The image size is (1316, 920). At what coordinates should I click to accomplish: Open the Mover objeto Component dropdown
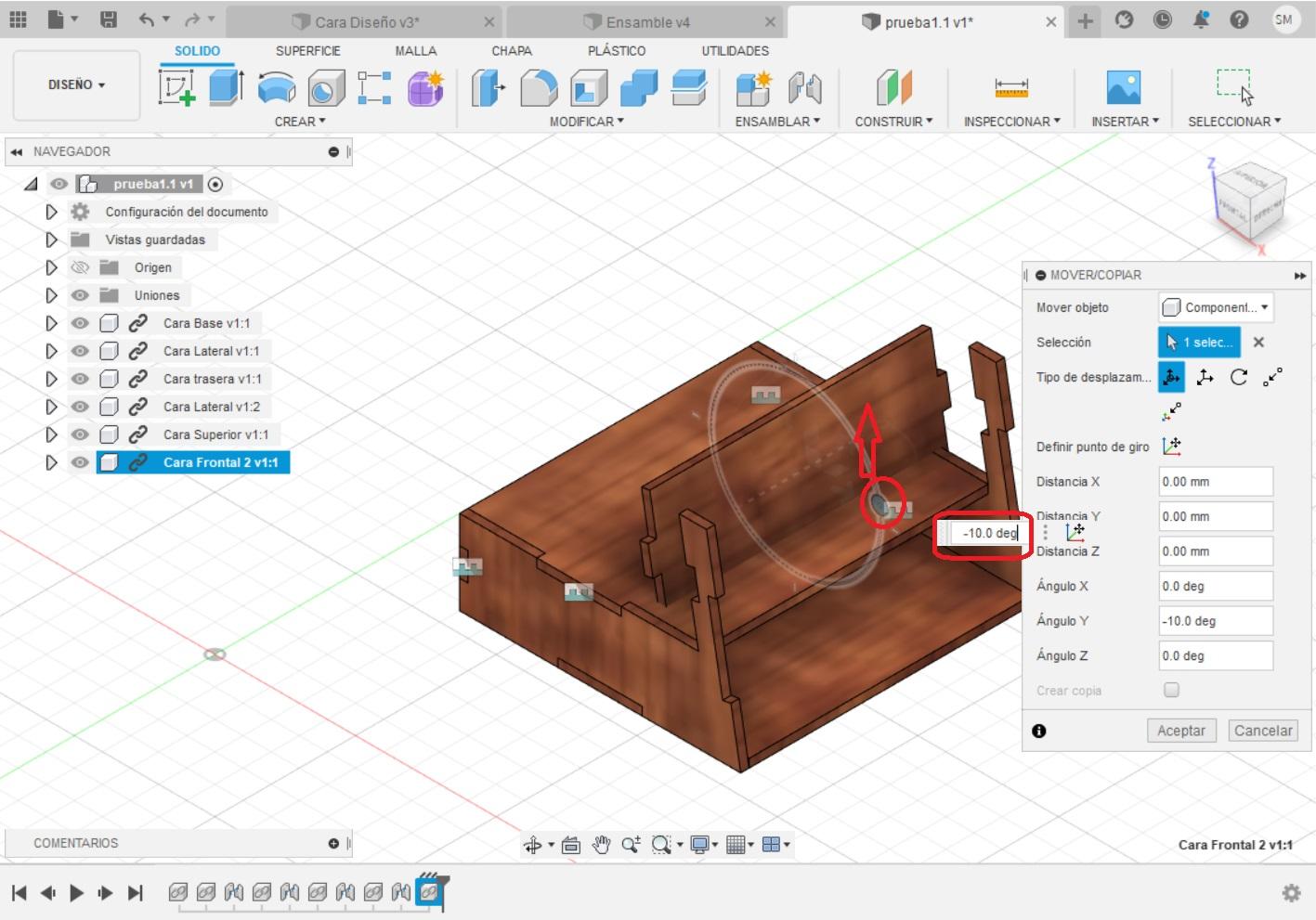(x=1216, y=307)
